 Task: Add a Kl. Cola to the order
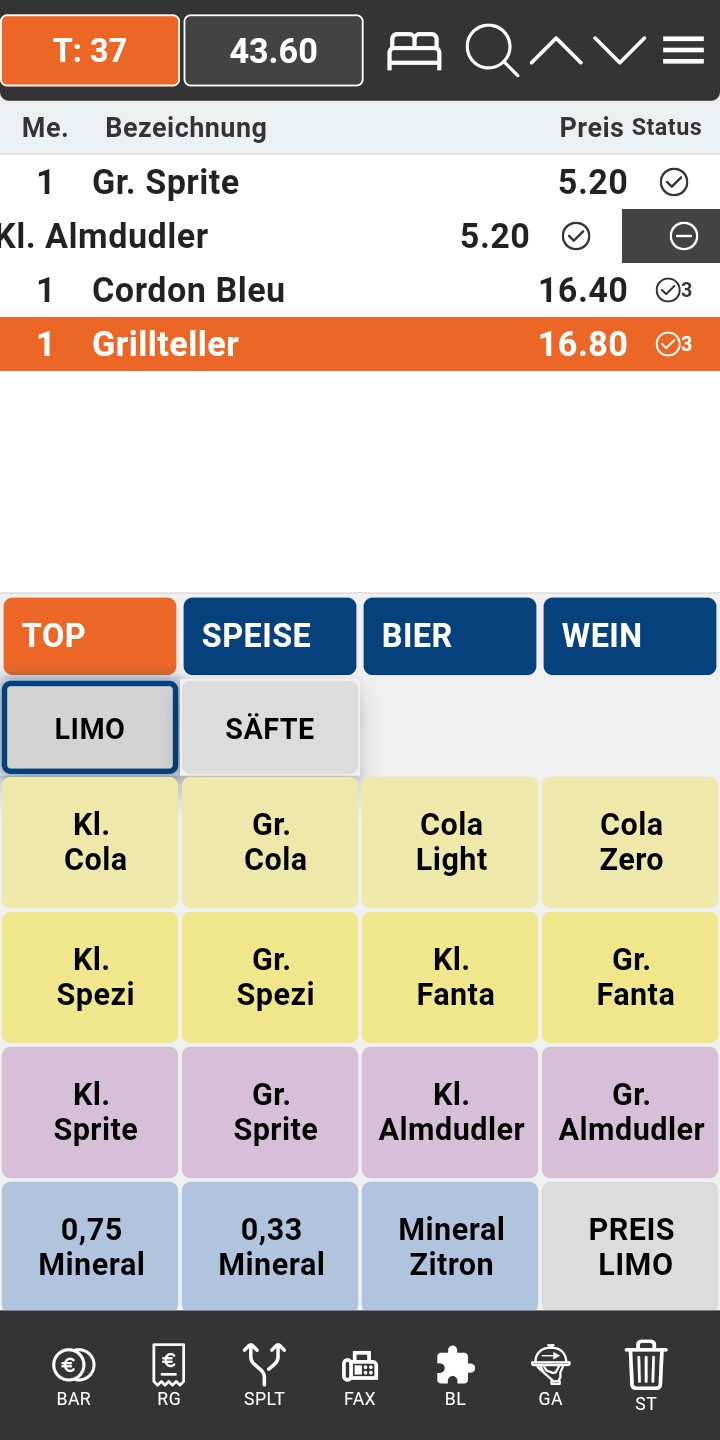click(90, 842)
